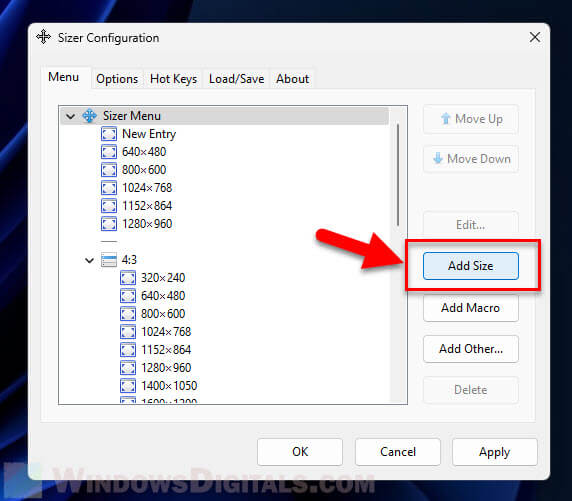Select the 800×600 label under 4:3
Screen dimensions: 572x501
click(163, 314)
